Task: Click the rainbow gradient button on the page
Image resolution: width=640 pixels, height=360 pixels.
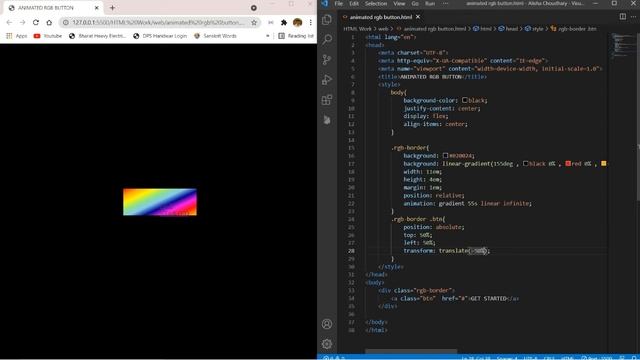Action: click(160, 202)
